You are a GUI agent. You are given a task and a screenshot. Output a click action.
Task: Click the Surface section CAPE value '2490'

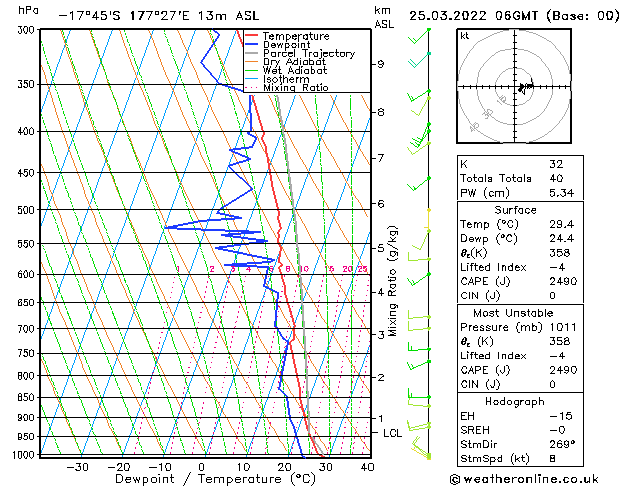click(563, 281)
